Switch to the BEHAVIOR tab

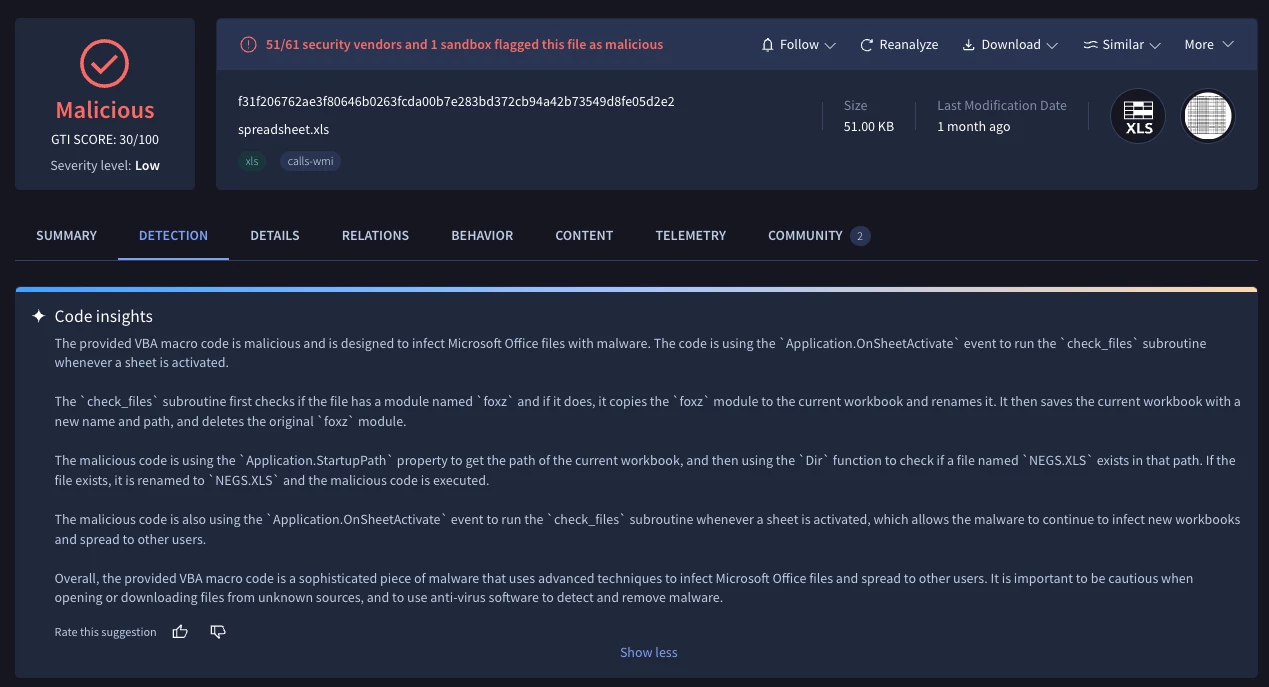pos(482,236)
